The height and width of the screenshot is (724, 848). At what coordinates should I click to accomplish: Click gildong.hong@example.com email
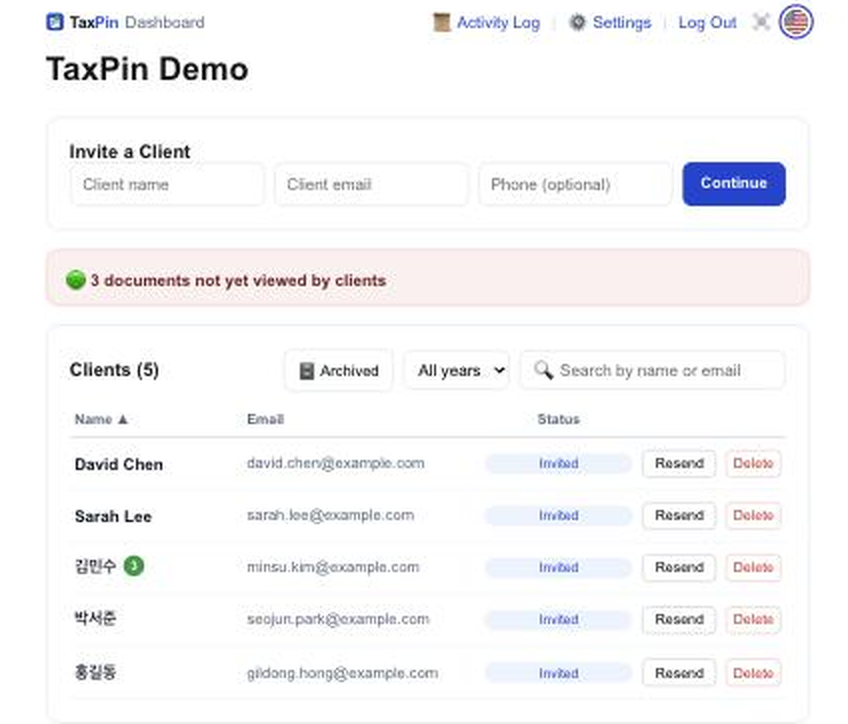(x=342, y=673)
